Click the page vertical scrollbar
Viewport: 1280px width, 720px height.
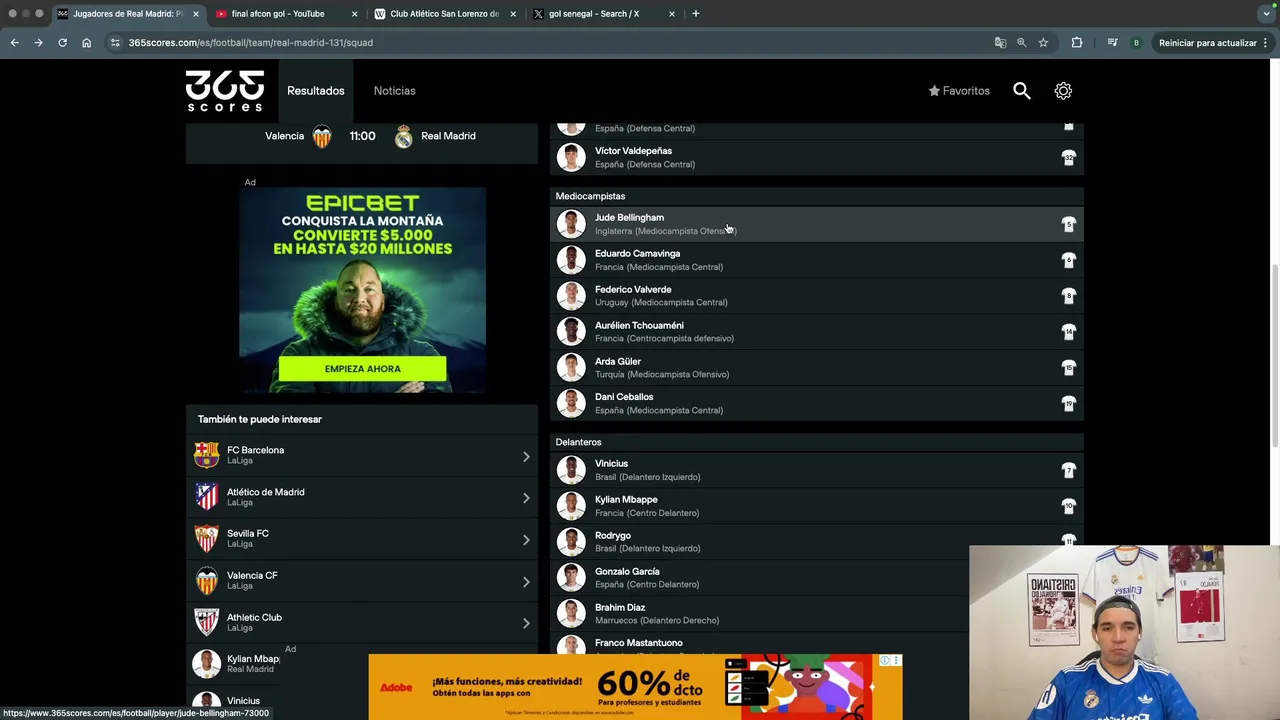coord(1275,358)
